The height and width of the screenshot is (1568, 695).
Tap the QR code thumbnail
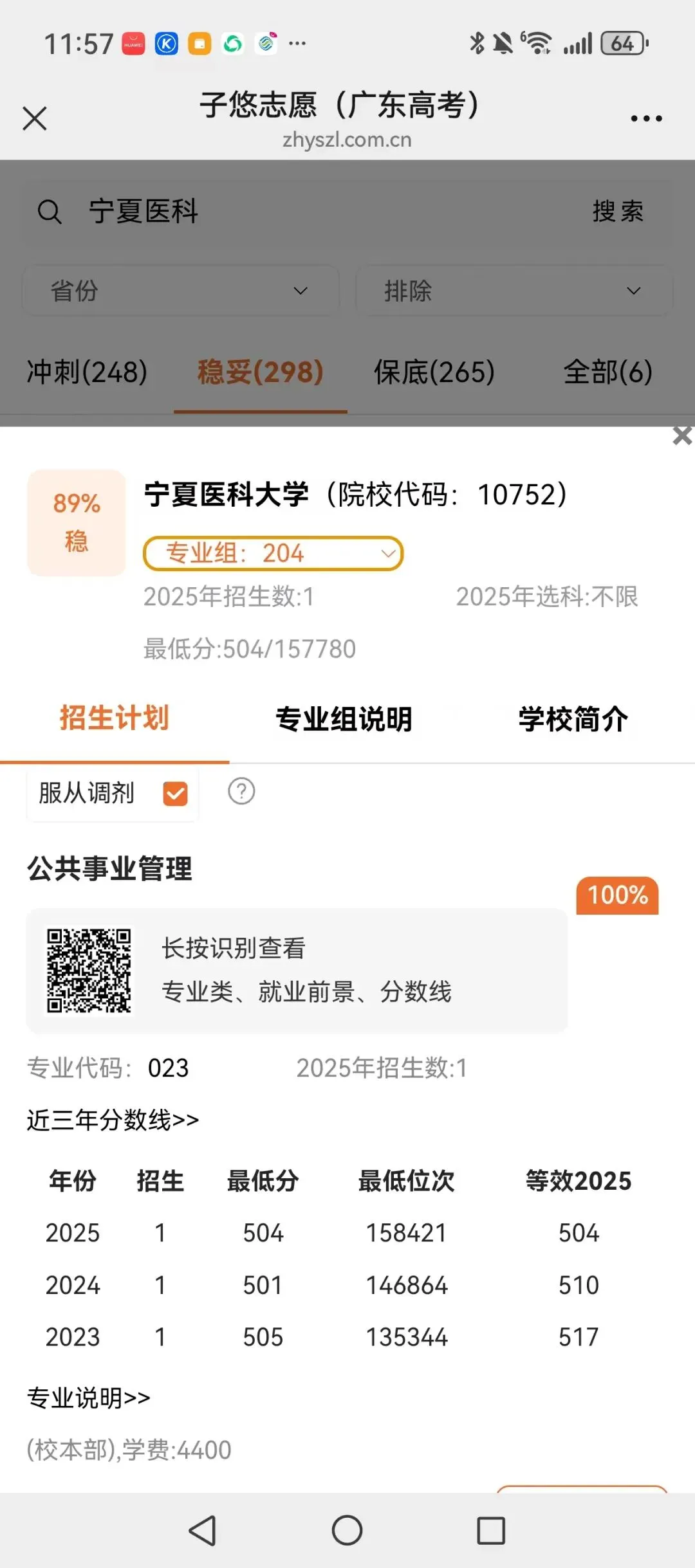coord(89,970)
